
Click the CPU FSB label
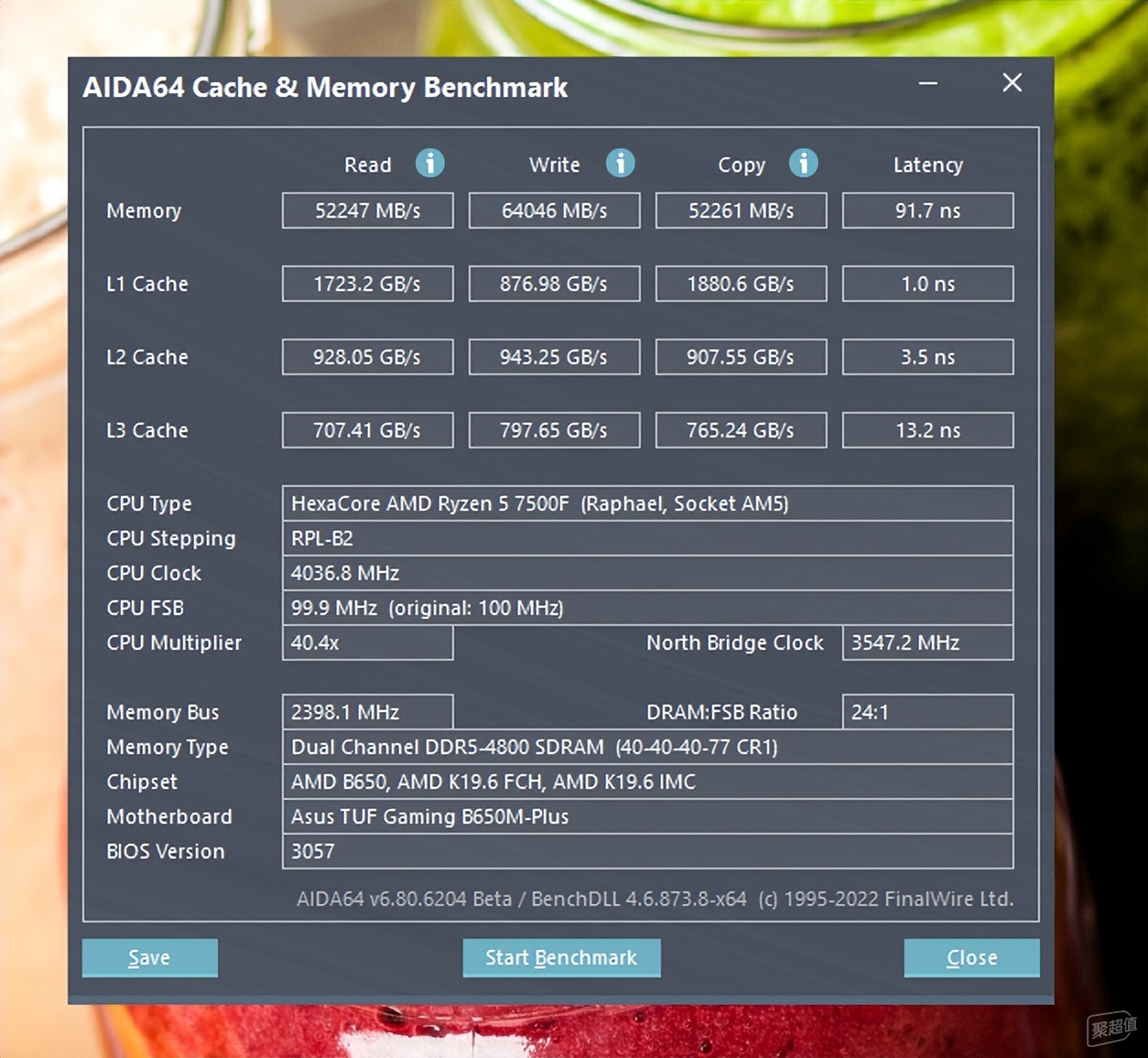[x=146, y=608]
